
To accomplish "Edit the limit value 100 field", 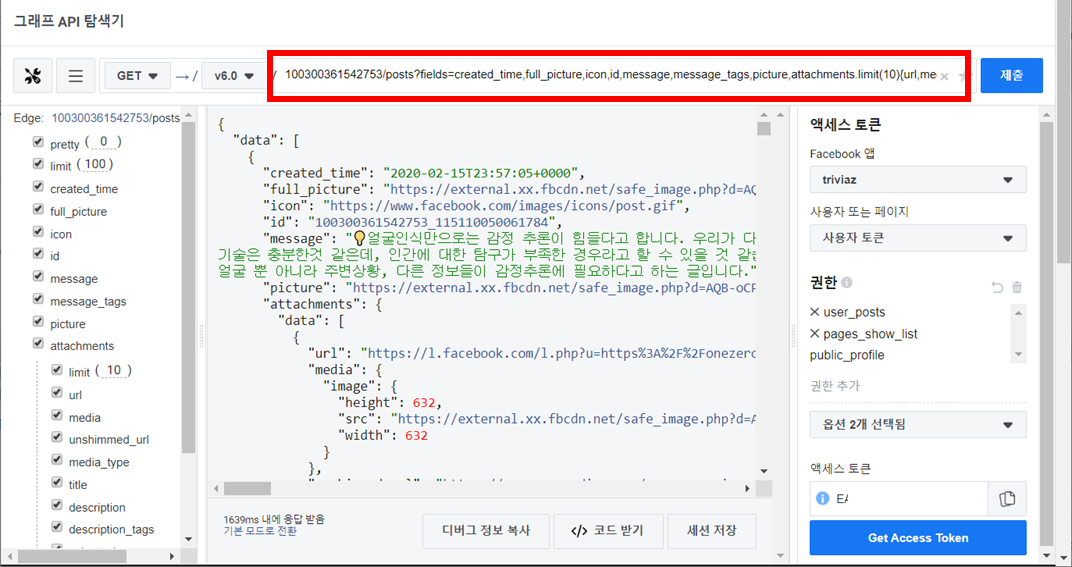I will click(x=95, y=164).
